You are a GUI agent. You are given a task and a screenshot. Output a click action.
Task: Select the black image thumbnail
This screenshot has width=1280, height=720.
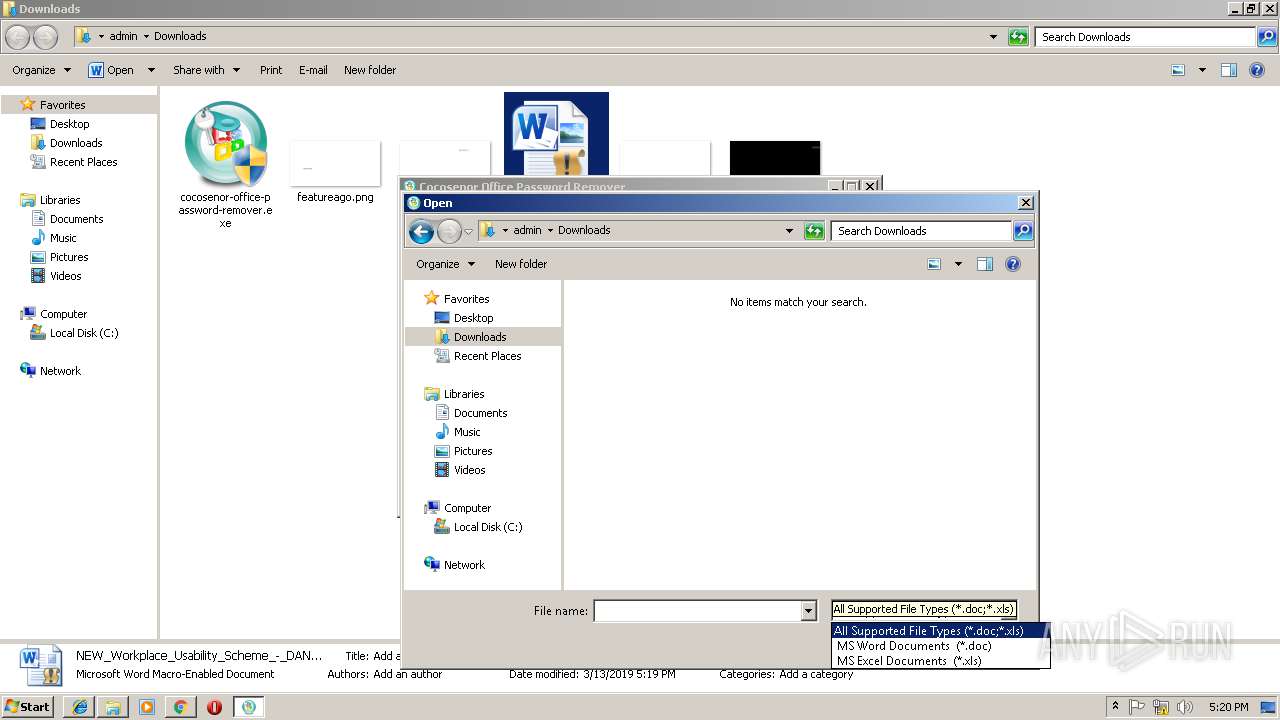(775, 159)
